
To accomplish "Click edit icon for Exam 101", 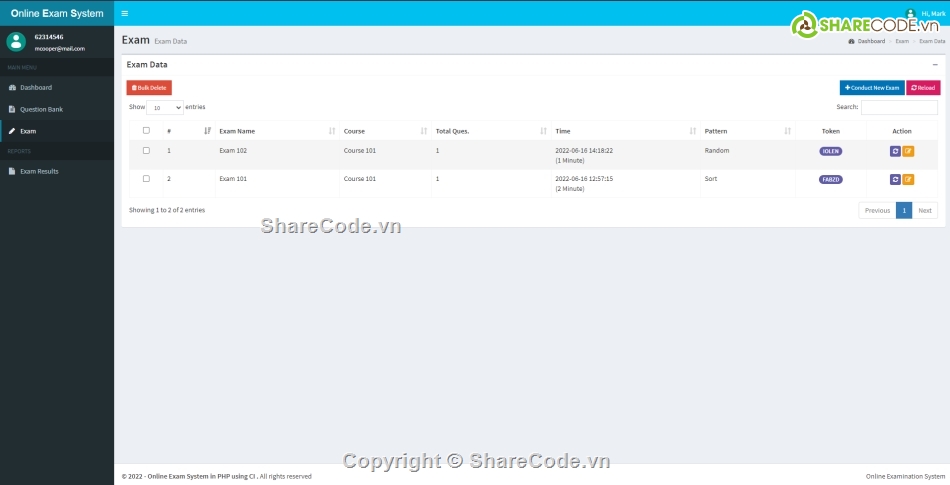I will click(x=908, y=179).
